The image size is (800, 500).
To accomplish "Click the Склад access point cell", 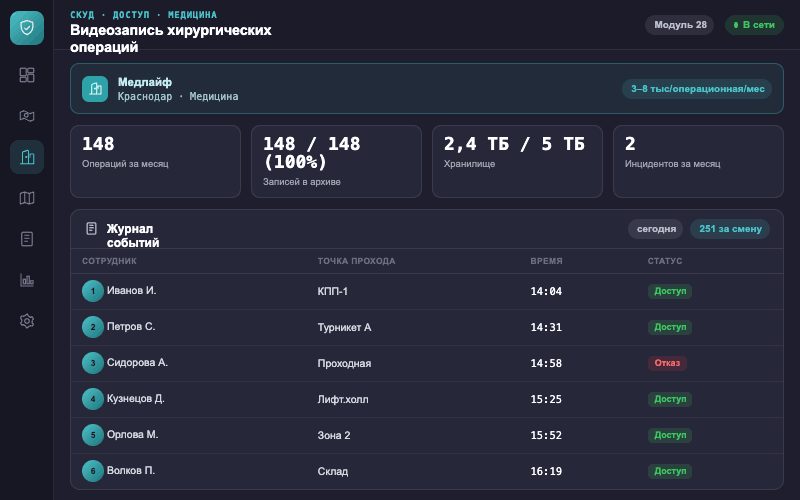I will [x=333, y=471].
